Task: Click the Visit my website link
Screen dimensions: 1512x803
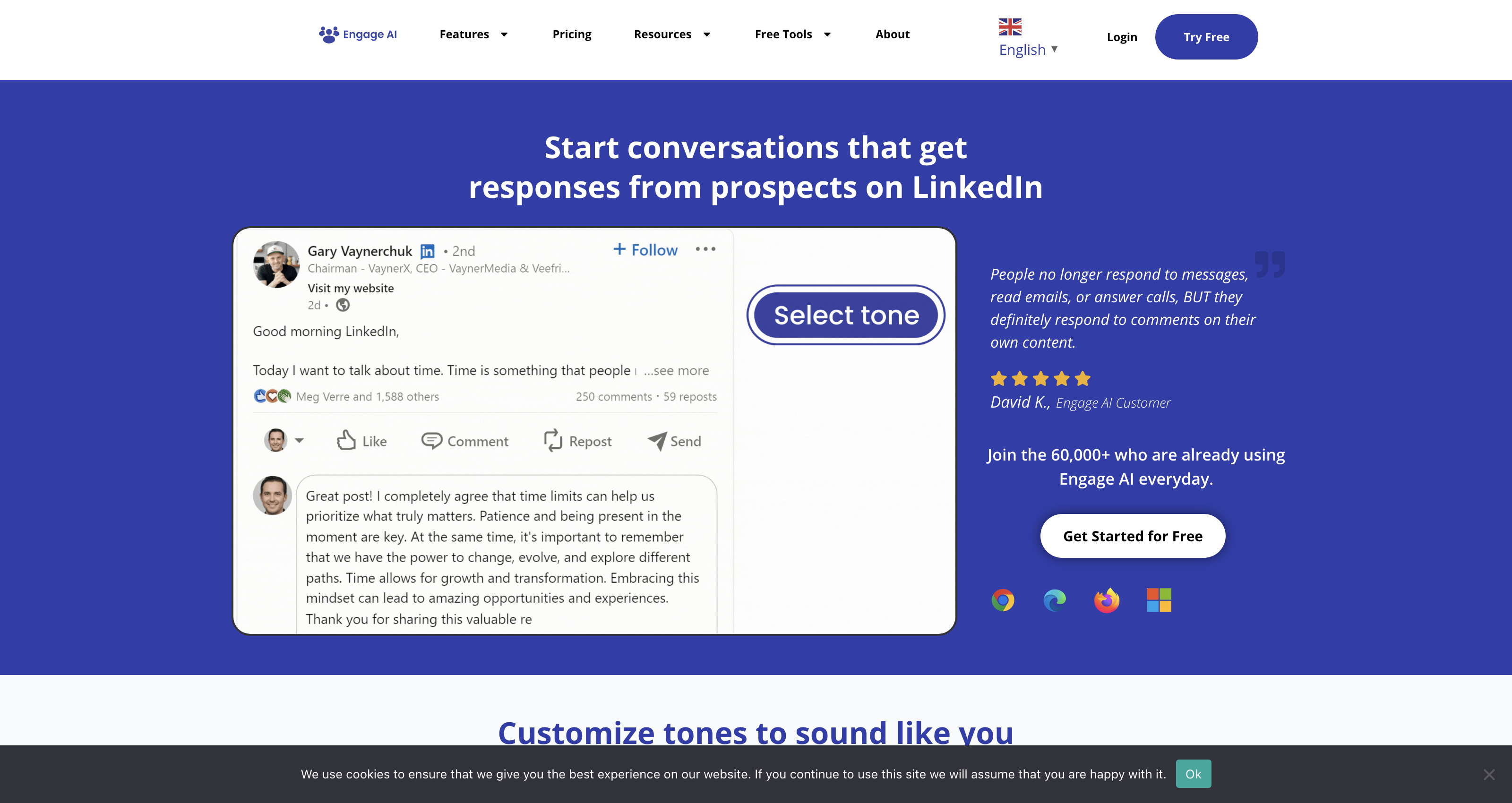Action: (351, 288)
